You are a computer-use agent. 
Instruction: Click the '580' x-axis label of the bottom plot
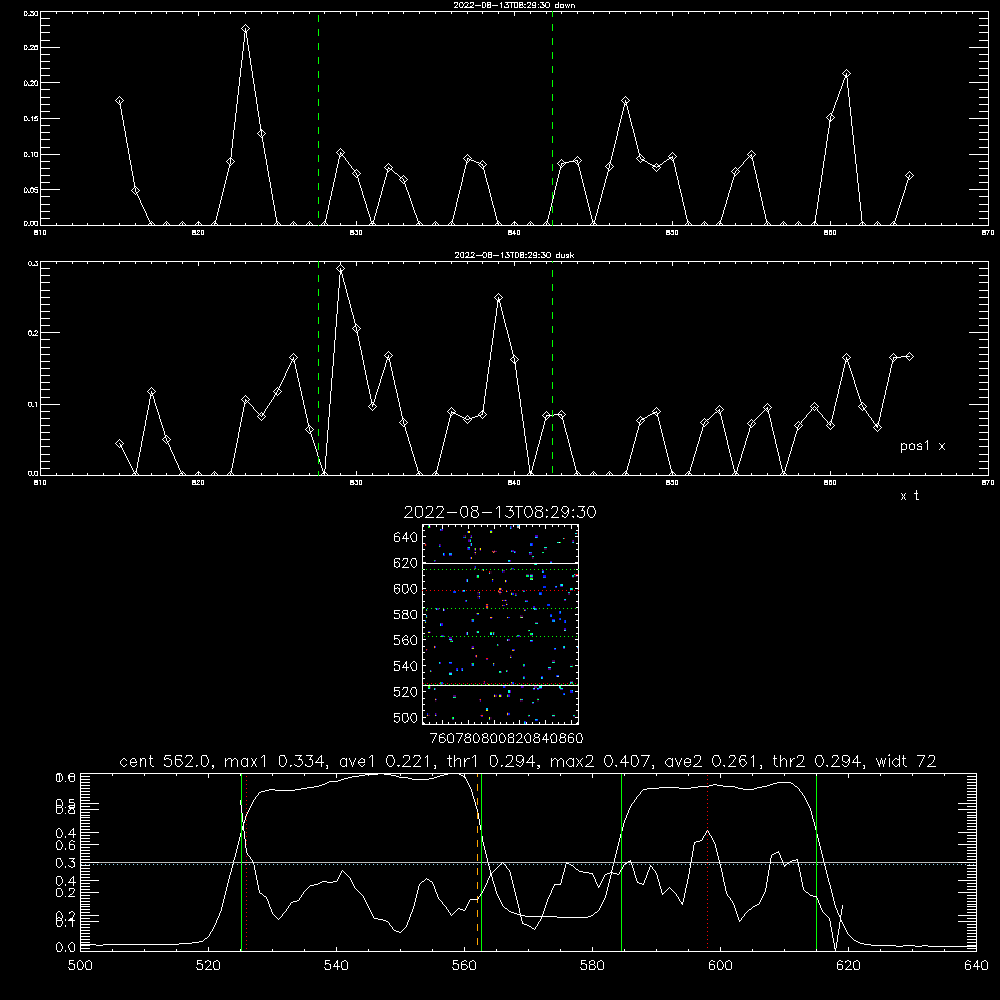point(592,966)
